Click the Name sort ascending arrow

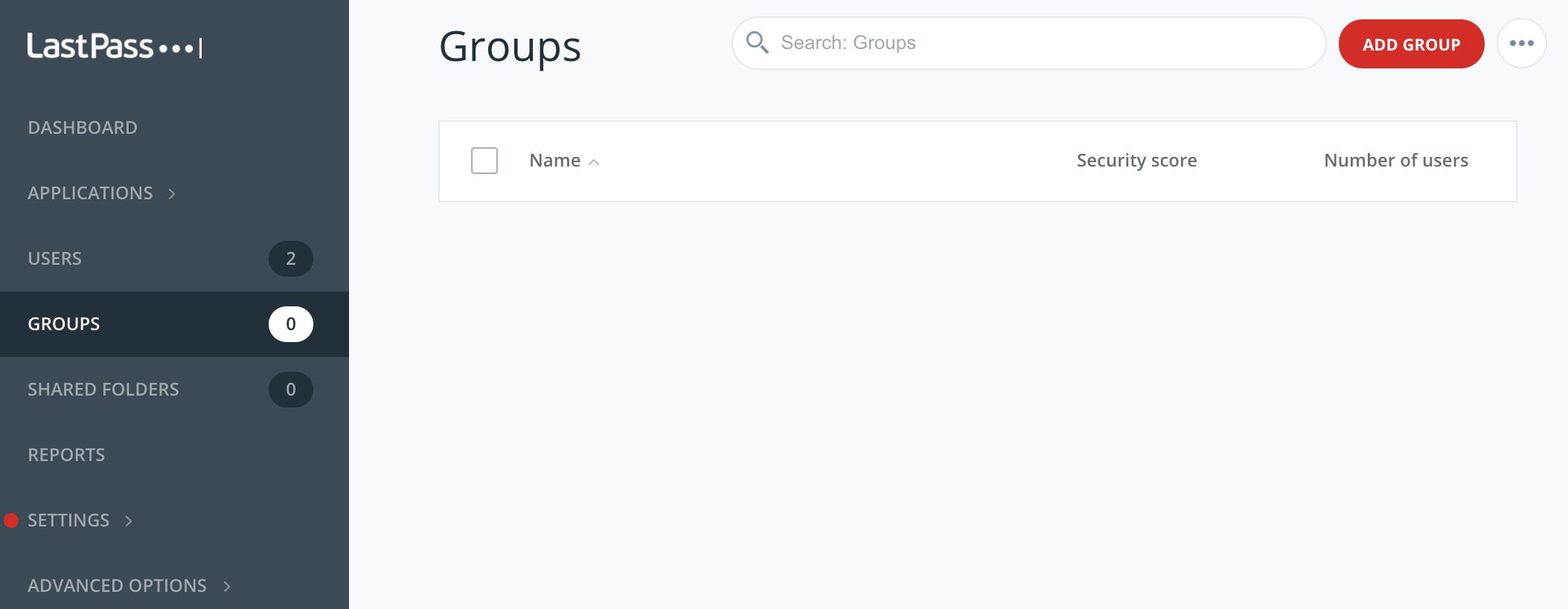coord(594,162)
